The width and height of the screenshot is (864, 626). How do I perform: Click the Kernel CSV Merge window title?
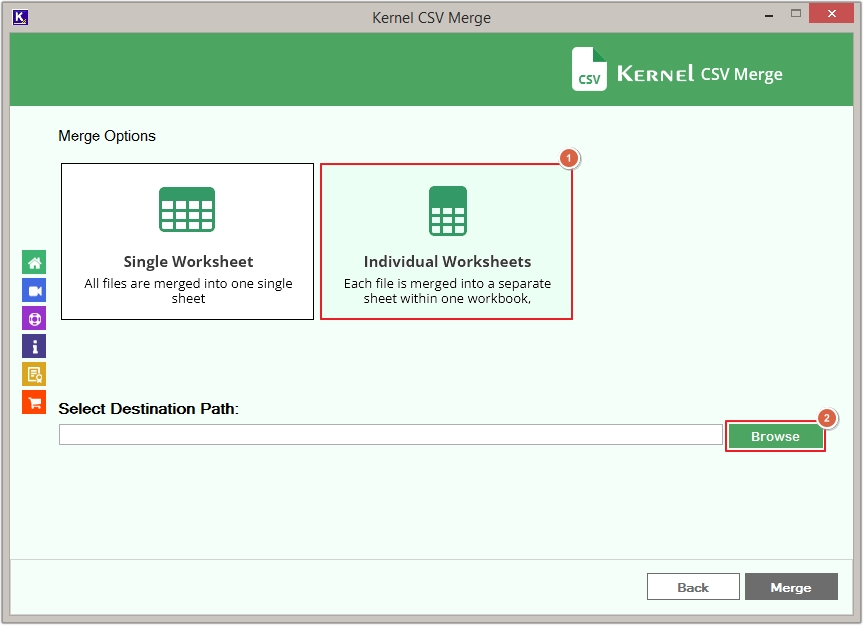coord(431,18)
